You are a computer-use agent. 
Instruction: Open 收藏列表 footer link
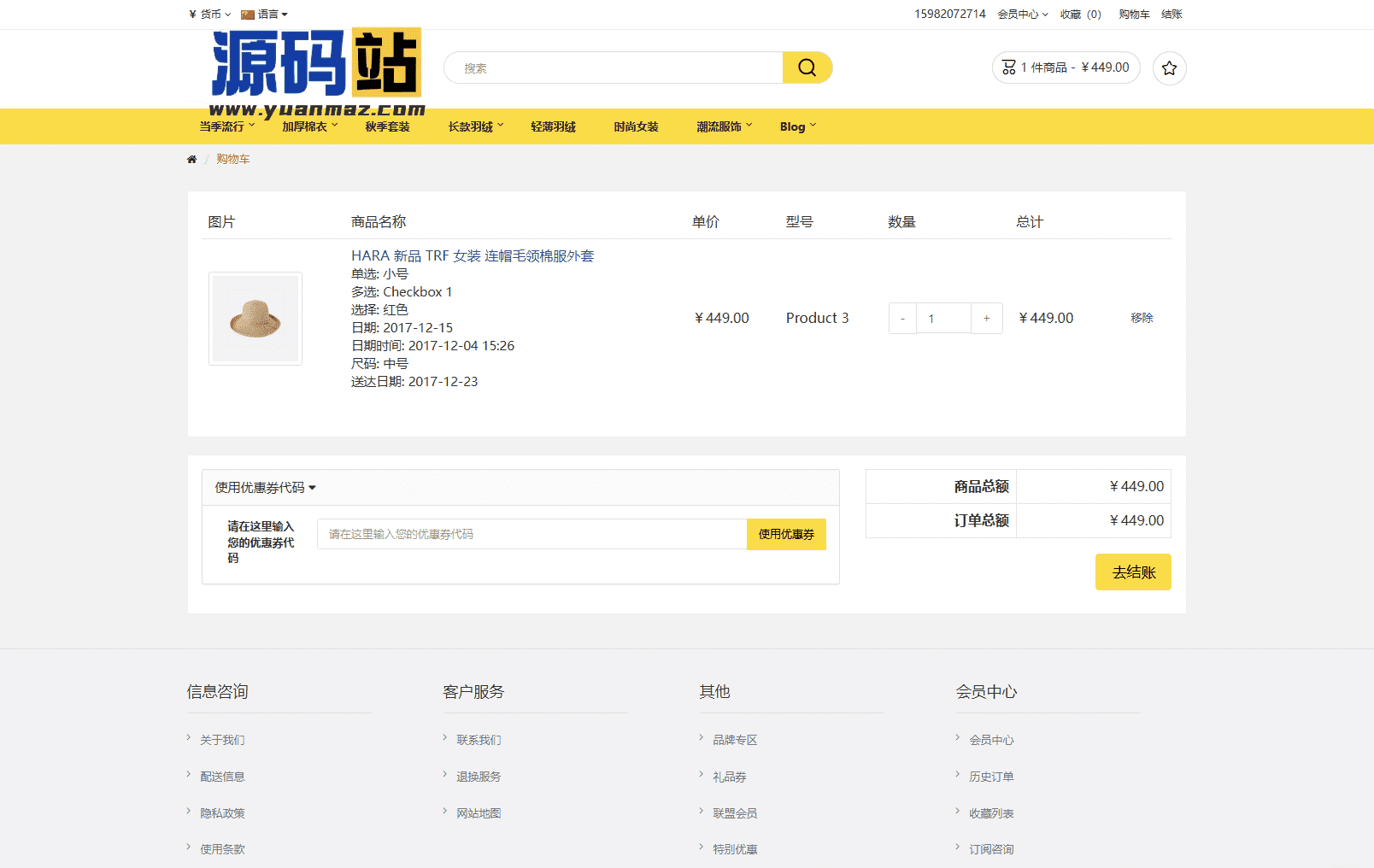pos(991,813)
